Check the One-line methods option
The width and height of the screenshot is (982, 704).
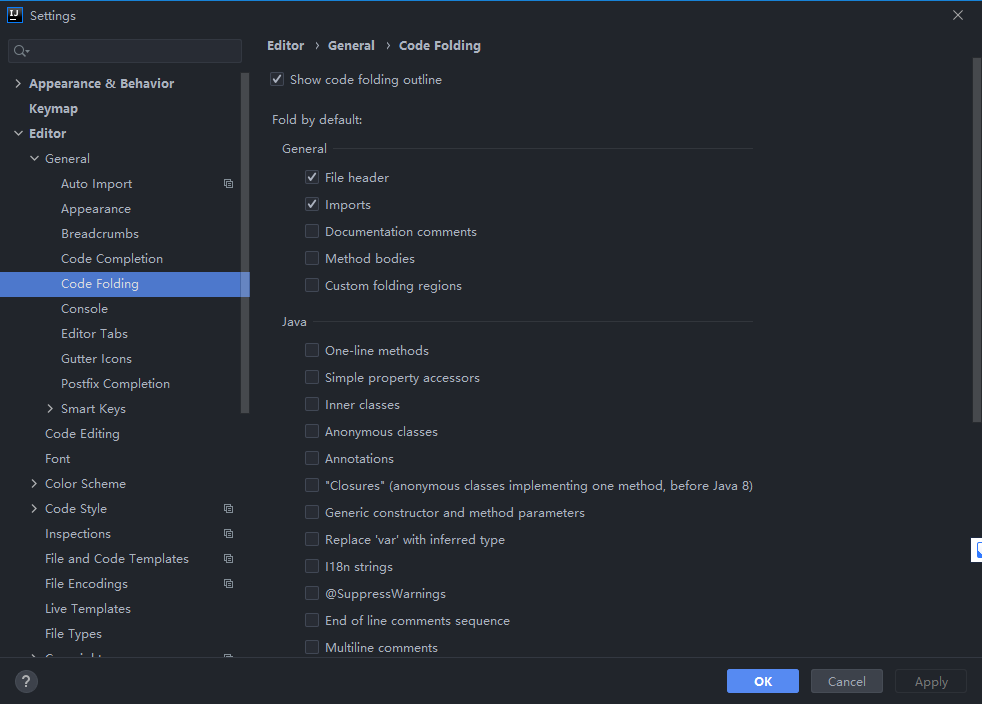pyautogui.click(x=312, y=351)
